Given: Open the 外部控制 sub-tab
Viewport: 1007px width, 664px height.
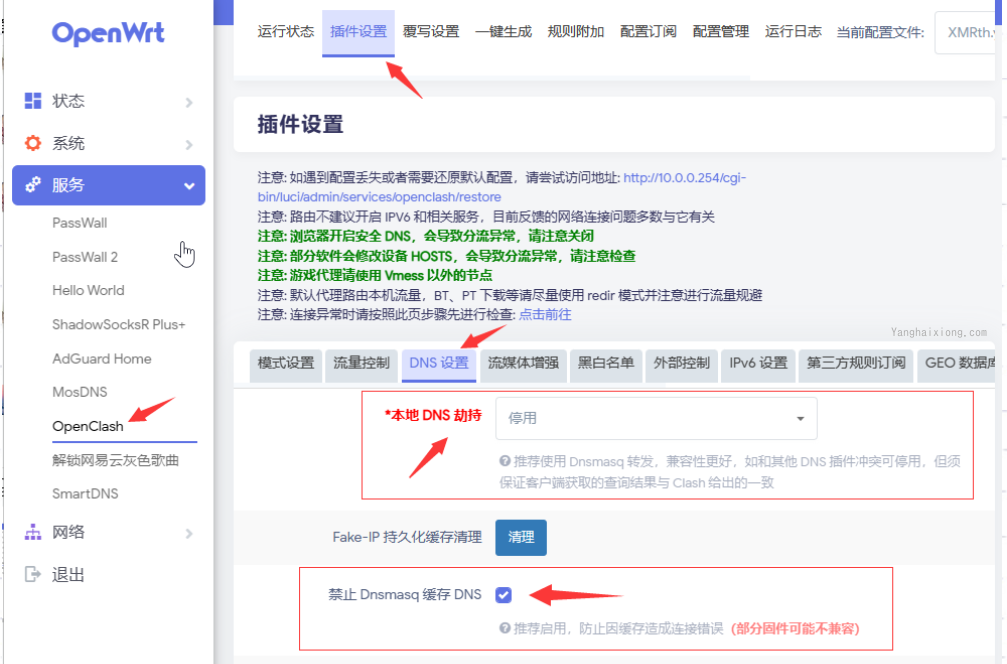Looking at the screenshot, I should point(681,363).
